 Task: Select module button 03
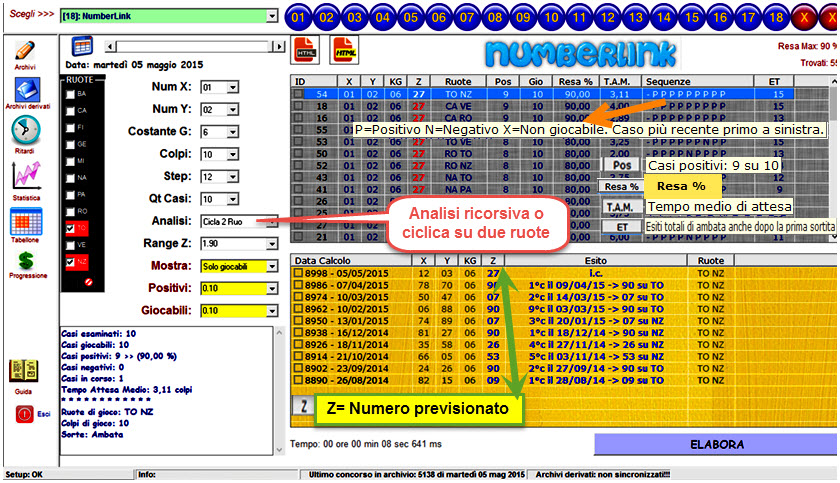click(354, 17)
